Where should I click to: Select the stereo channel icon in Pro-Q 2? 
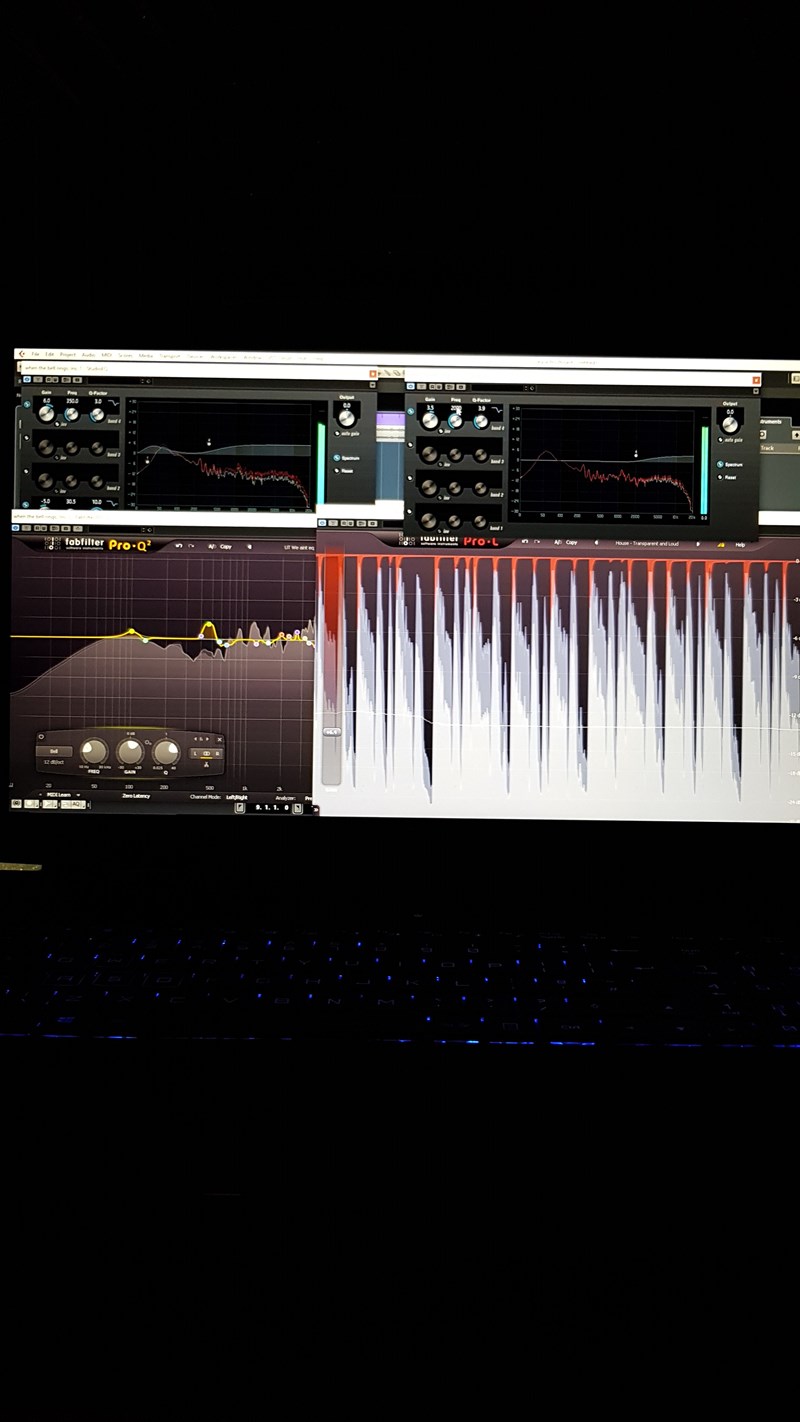tap(206, 752)
